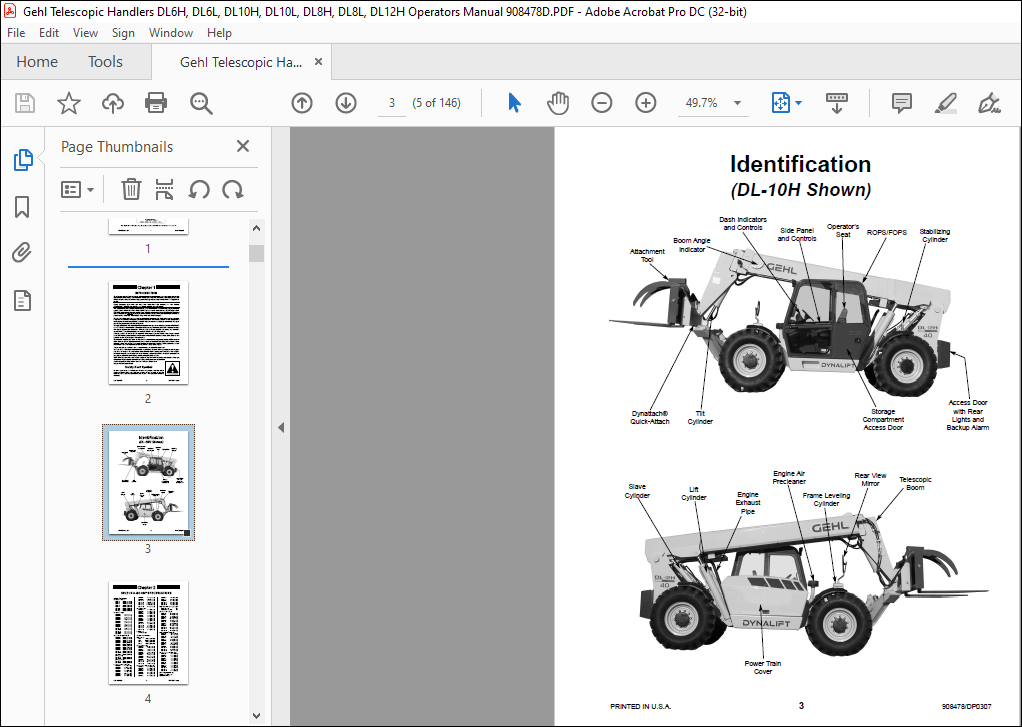Zoom out with the minus button

click(602, 103)
